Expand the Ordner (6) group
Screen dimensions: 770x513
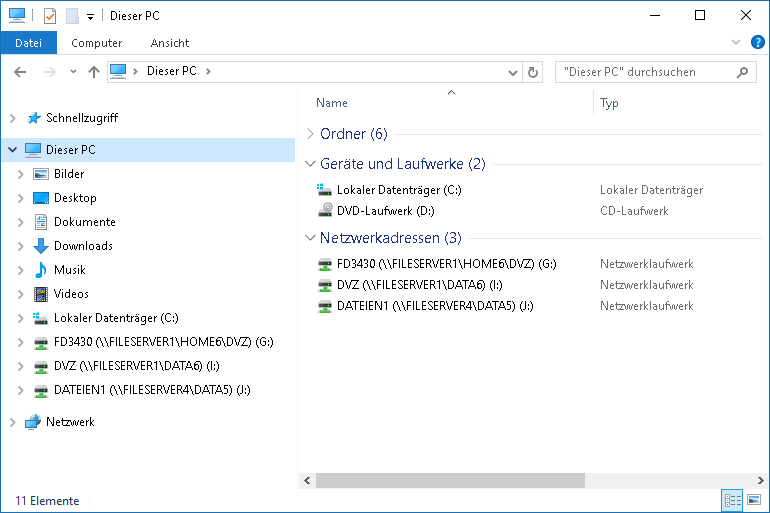[310, 134]
